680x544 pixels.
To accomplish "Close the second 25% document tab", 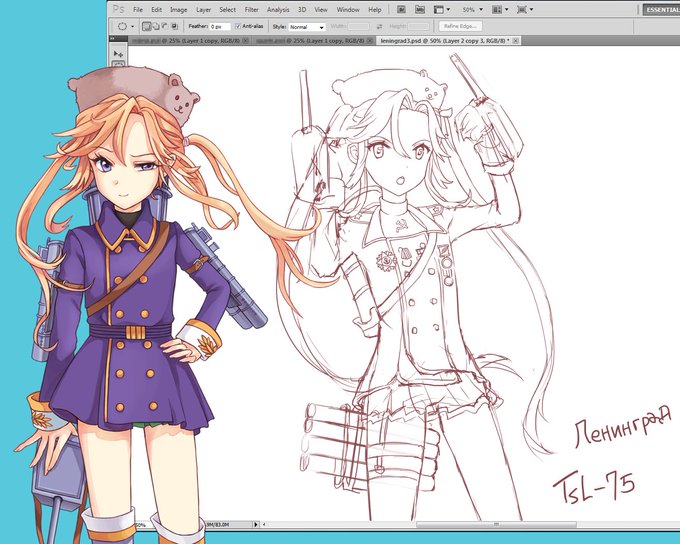I will [x=370, y=41].
